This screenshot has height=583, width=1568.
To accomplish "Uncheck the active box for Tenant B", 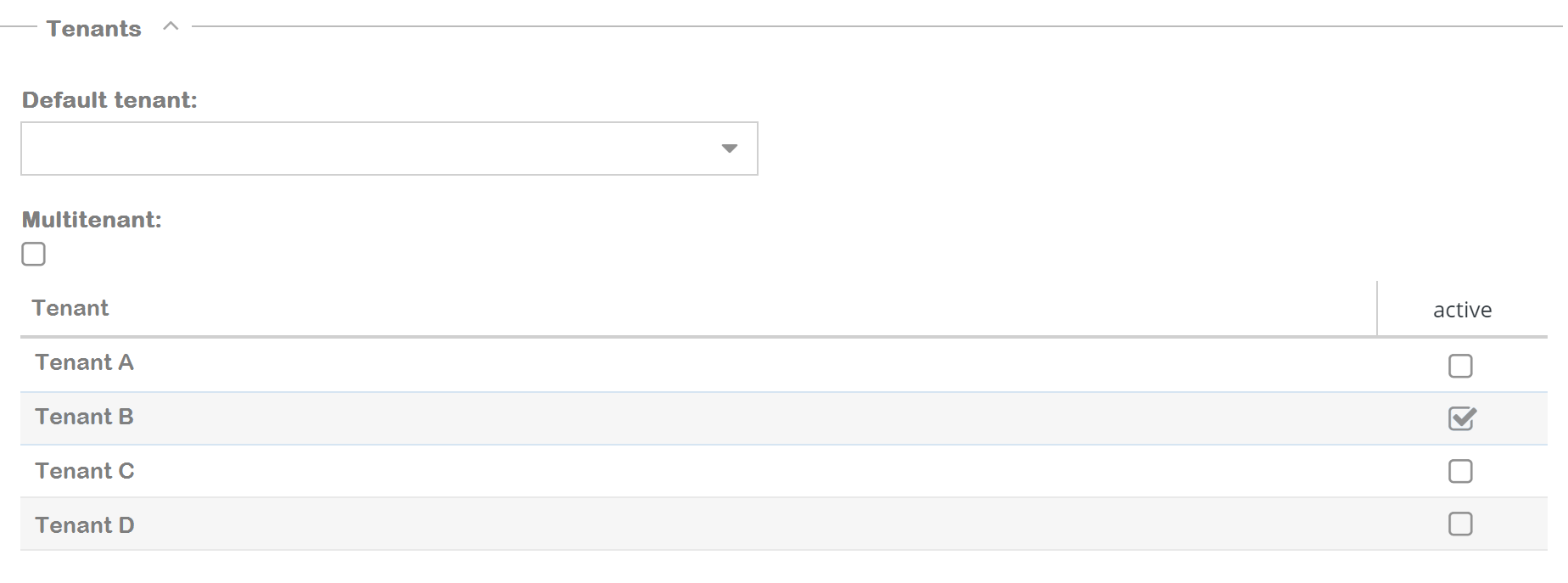I will coord(1461,418).
